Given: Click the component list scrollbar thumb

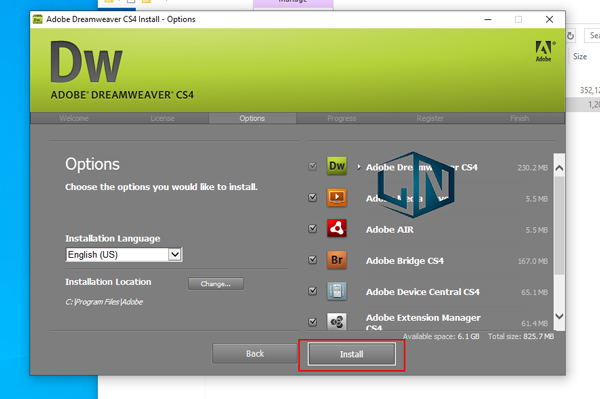Looking at the screenshot, I should [x=559, y=225].
